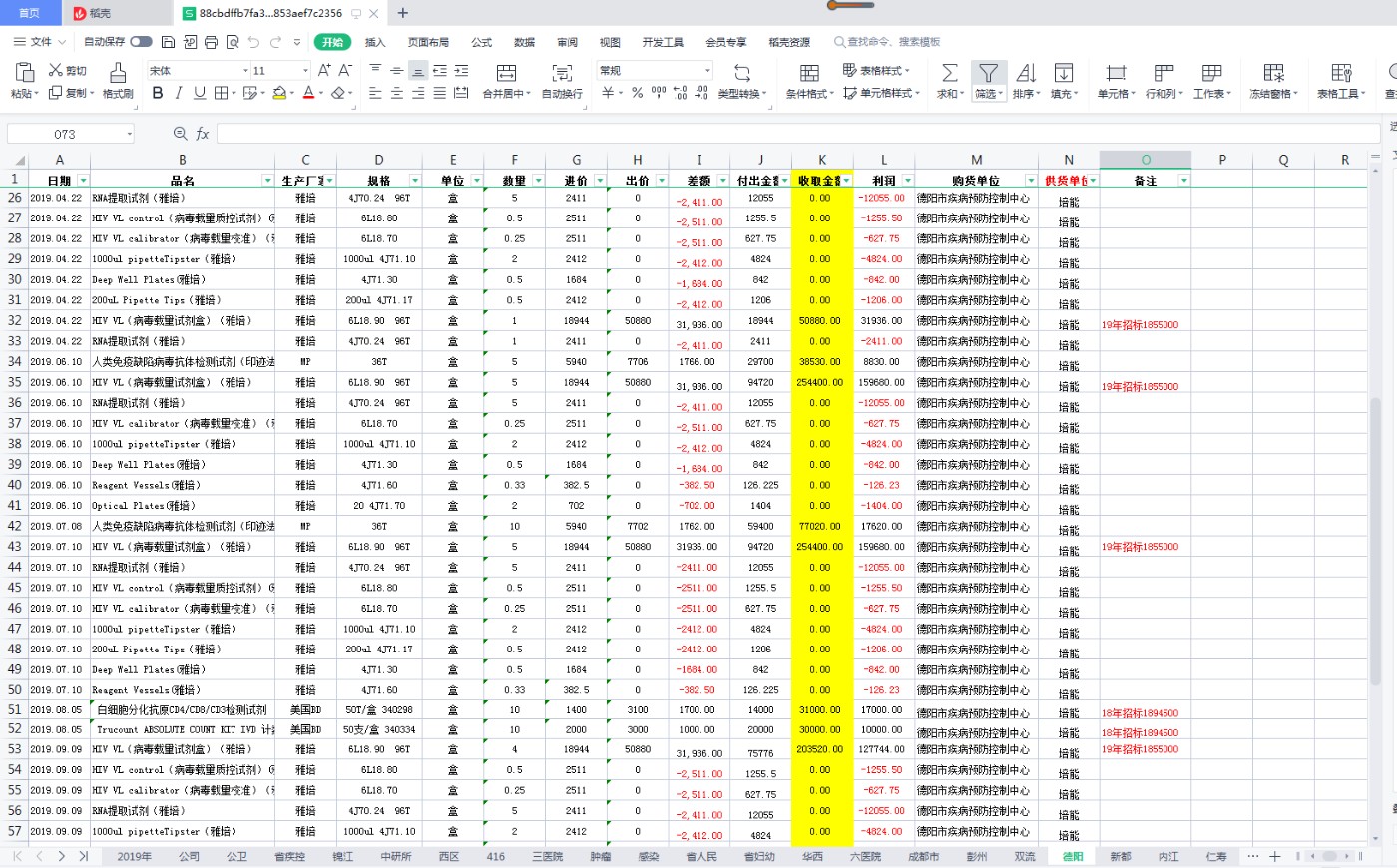
Task: Click the Merge and Center (合并居中) icon
Action: (x=506, y=73)
